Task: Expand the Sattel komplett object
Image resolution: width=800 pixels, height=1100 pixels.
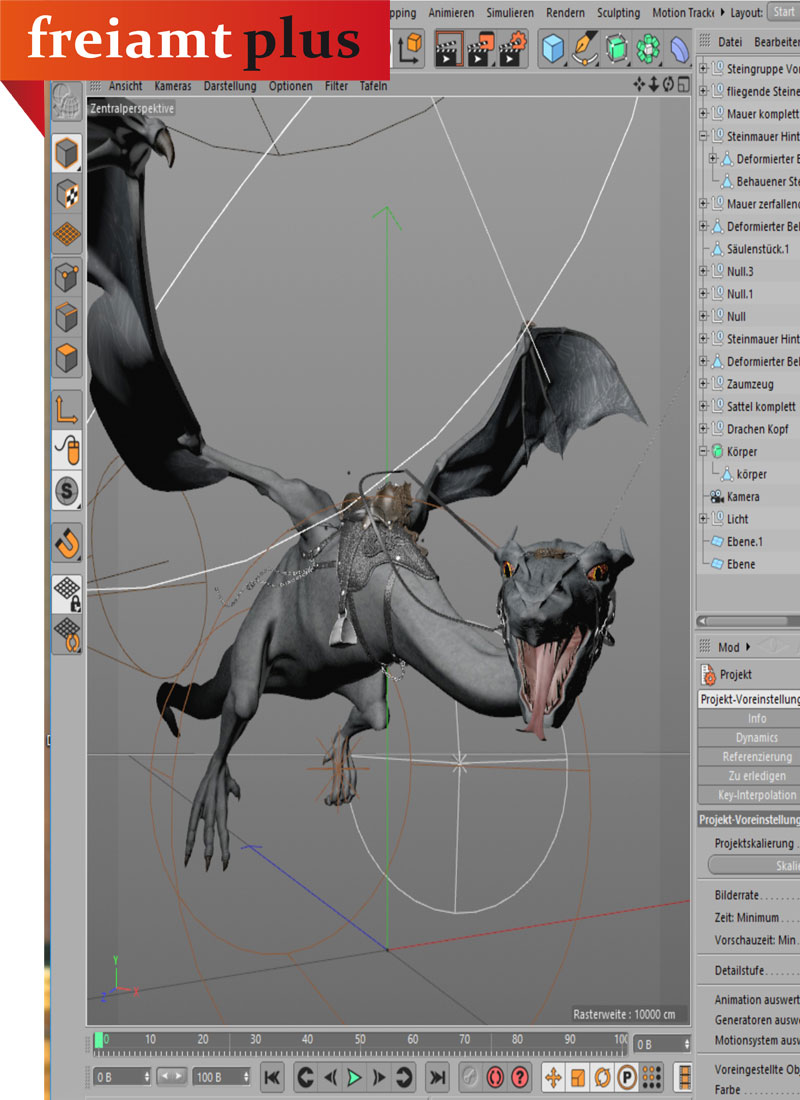Action: coord(703,406)
